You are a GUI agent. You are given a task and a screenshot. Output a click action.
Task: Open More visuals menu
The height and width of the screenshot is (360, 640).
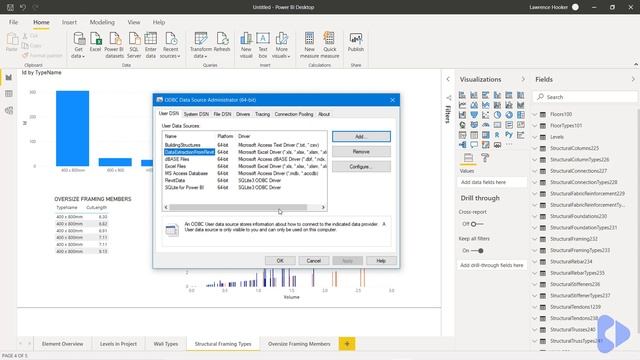(281, 45)
